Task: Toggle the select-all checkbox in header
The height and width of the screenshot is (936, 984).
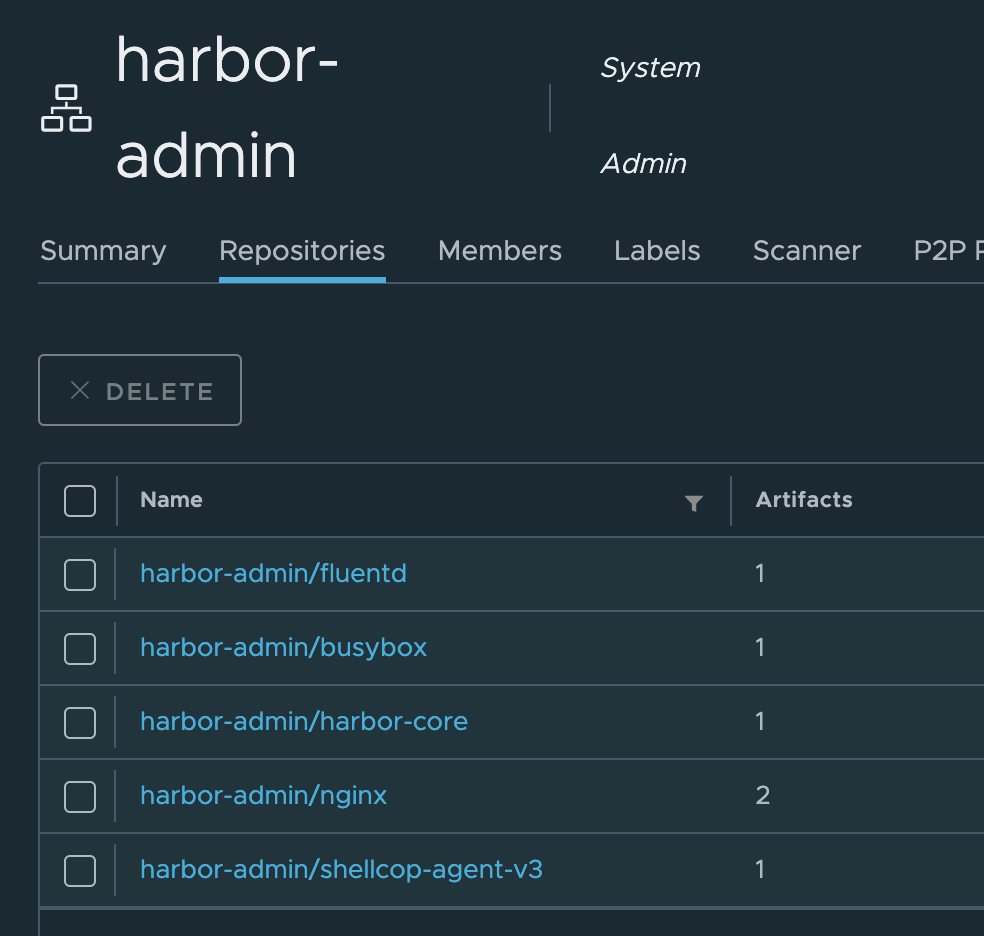Action: (80, 501)
